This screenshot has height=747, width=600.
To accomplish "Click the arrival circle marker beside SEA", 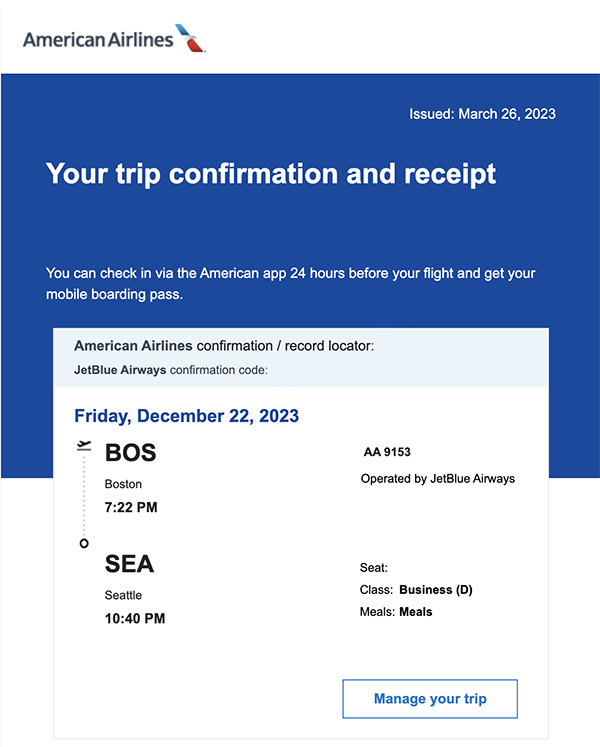I will [84, 543].
